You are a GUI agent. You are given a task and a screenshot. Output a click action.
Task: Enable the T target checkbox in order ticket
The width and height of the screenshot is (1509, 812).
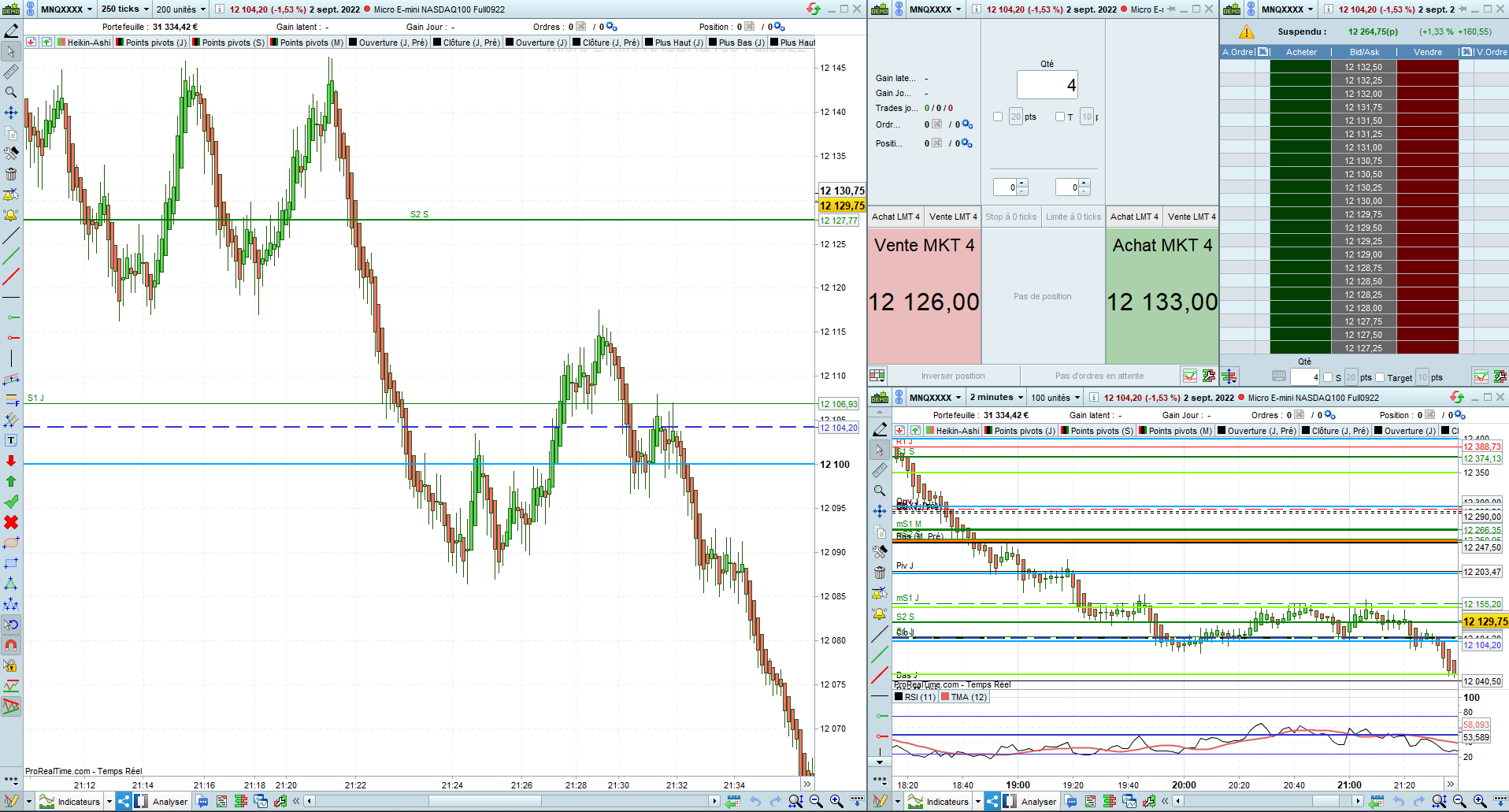(1060, 117)
